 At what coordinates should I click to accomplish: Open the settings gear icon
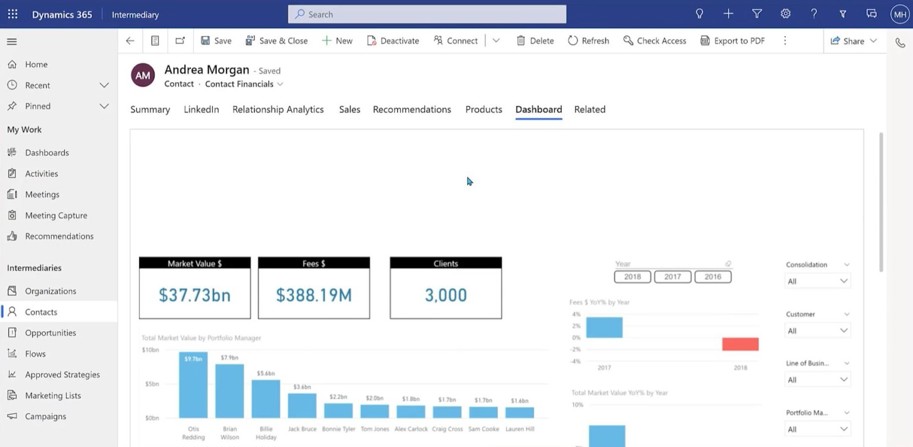tap(785, 14)
